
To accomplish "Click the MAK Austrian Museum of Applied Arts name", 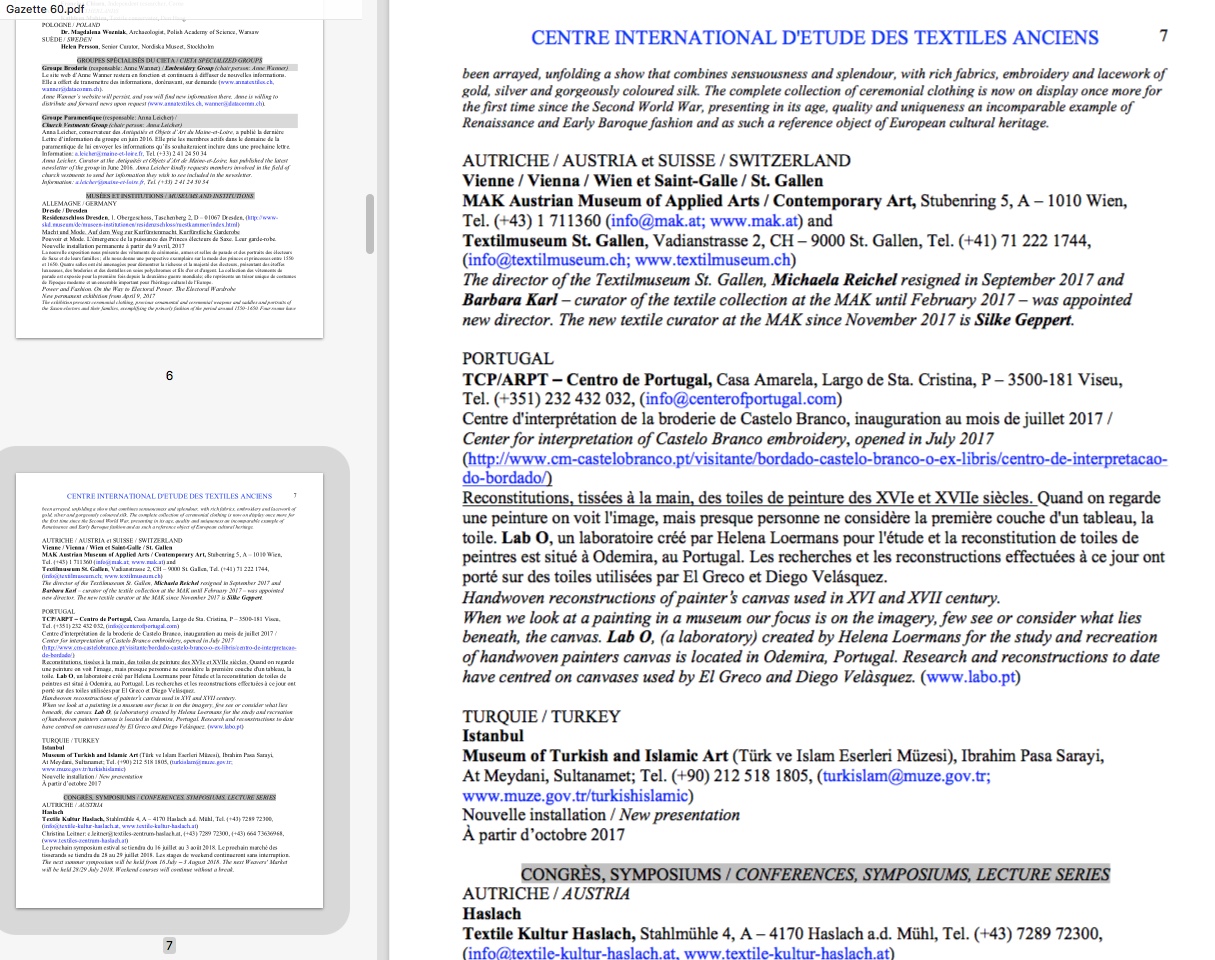I will click(x=689, y=201).
